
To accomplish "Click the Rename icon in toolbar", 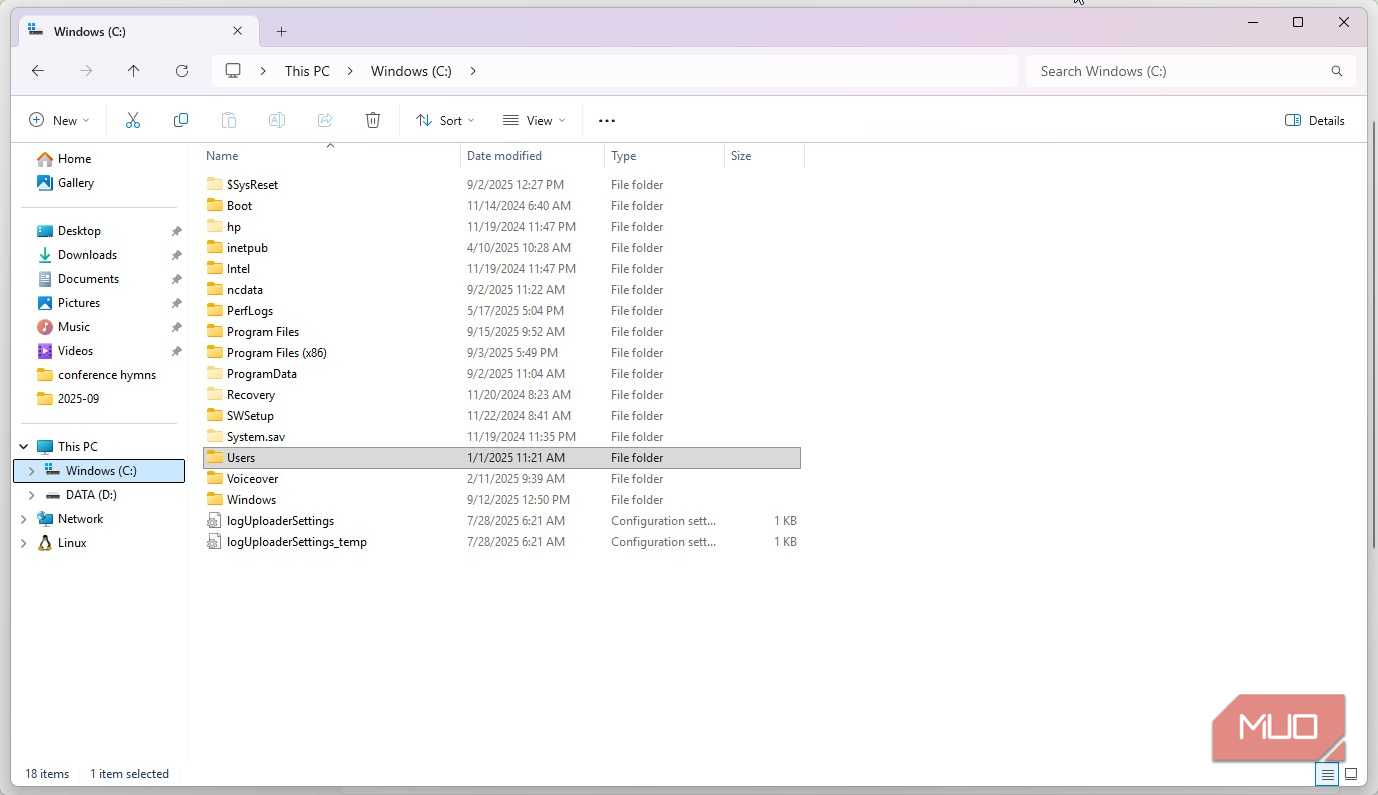I will point(277,120).
